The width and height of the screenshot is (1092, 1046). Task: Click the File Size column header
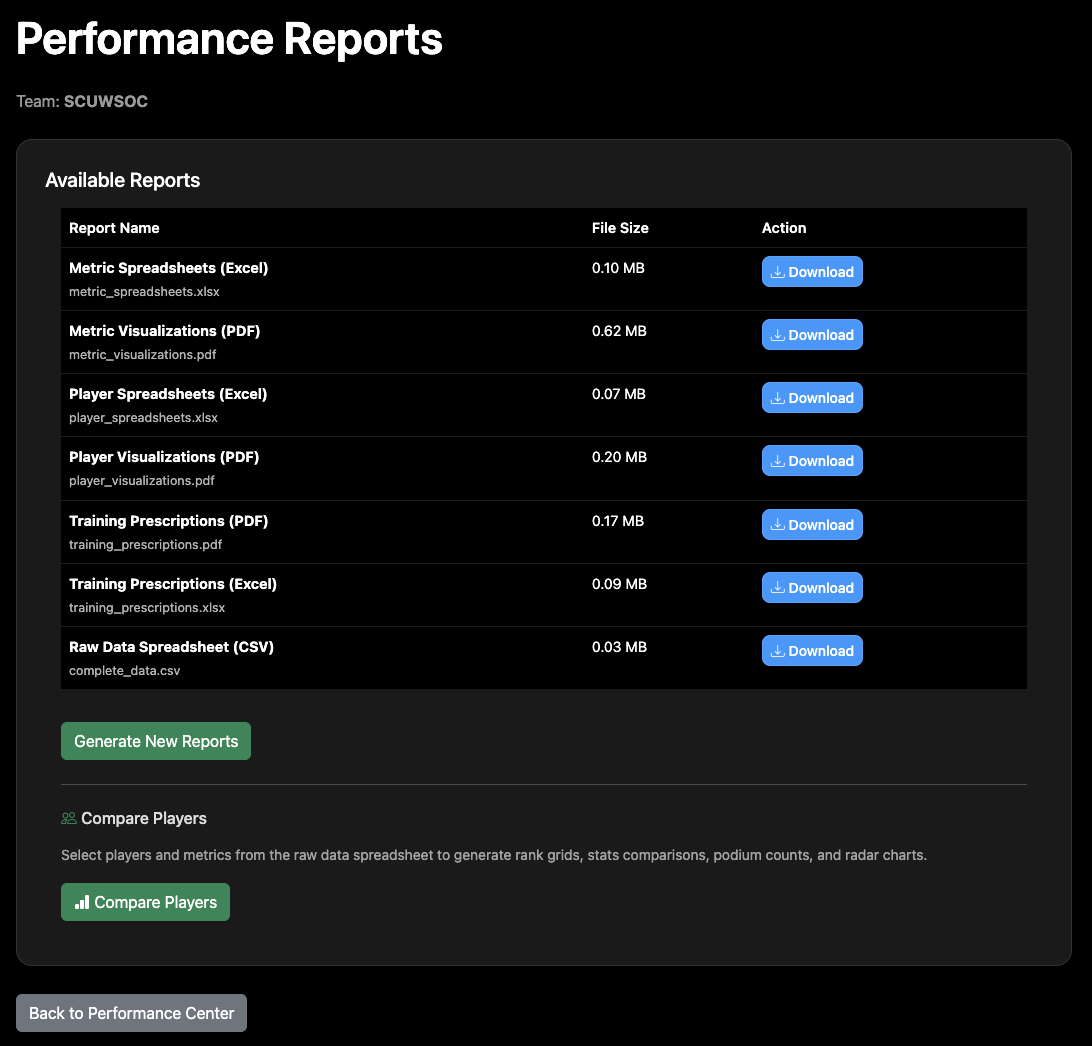[620, 228]
